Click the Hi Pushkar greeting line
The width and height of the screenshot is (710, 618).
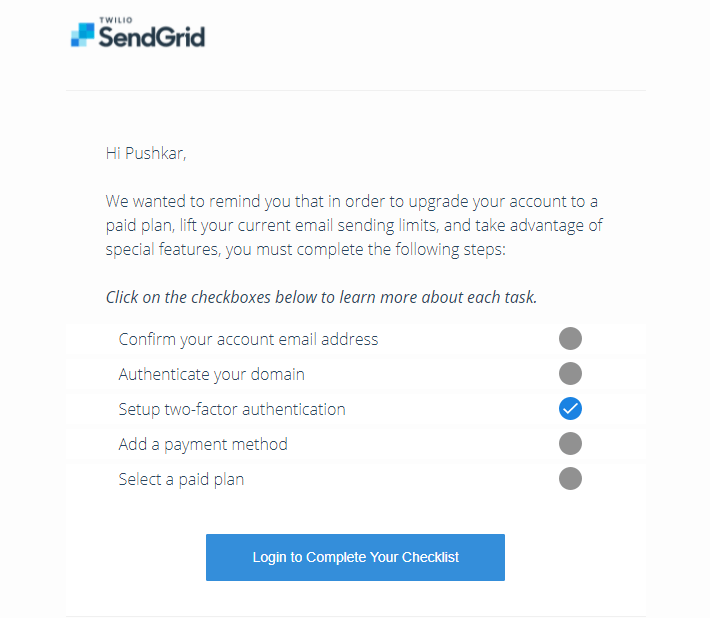pyautogui.click(x=146, y=153)
